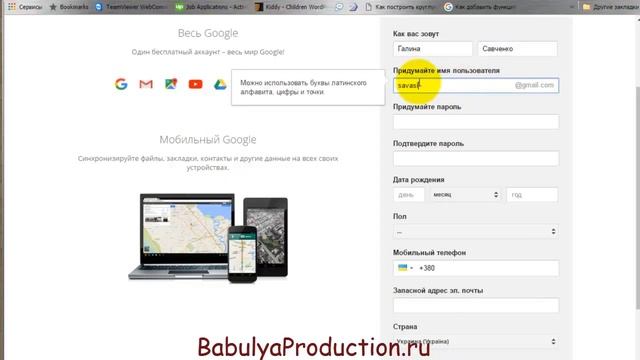Screen dimensions: 640x360
Task: Click the magnifier bookmark icon before the moon
Action: [x=339, y=7]
